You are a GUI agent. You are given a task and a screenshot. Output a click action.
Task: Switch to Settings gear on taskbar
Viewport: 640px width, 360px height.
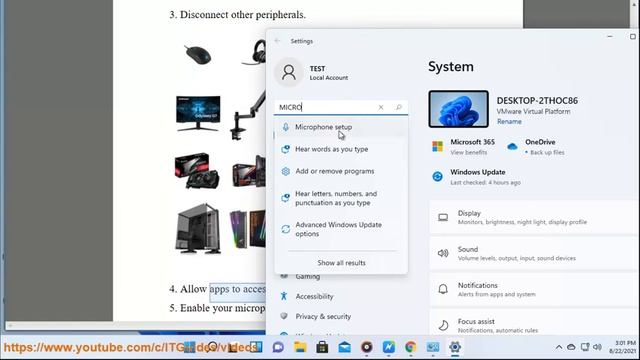click(x=455, y=347)
